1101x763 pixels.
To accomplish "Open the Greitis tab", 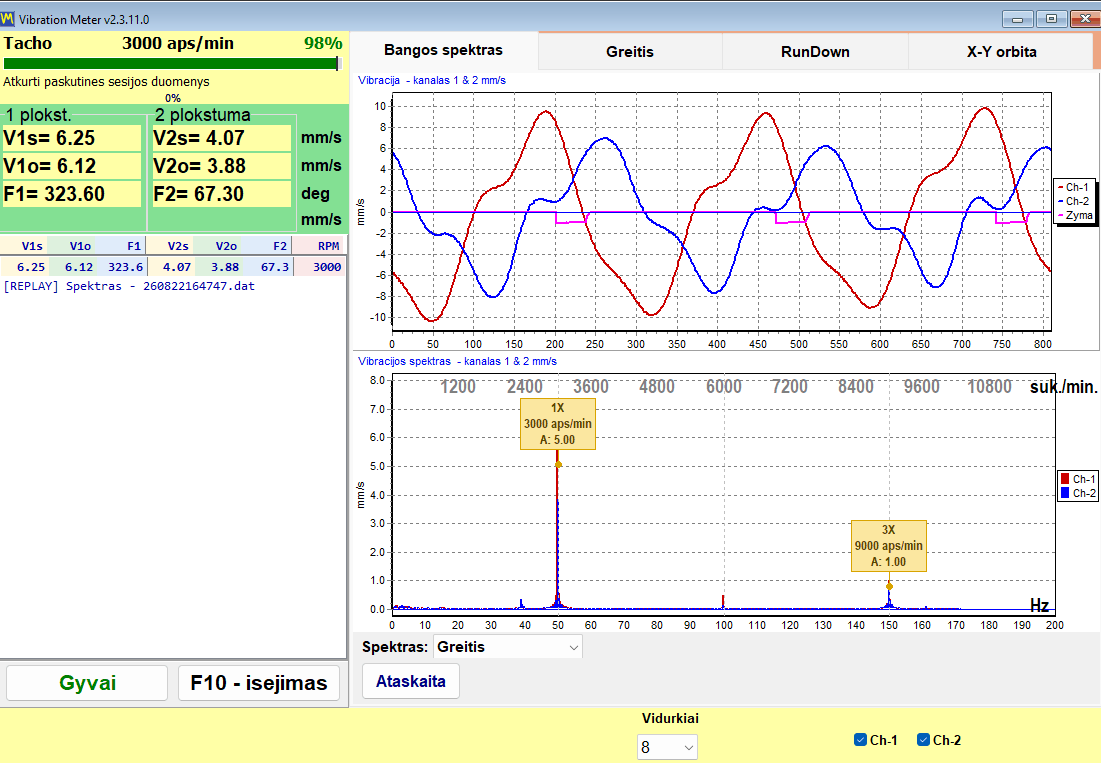I will pos(630,51).
